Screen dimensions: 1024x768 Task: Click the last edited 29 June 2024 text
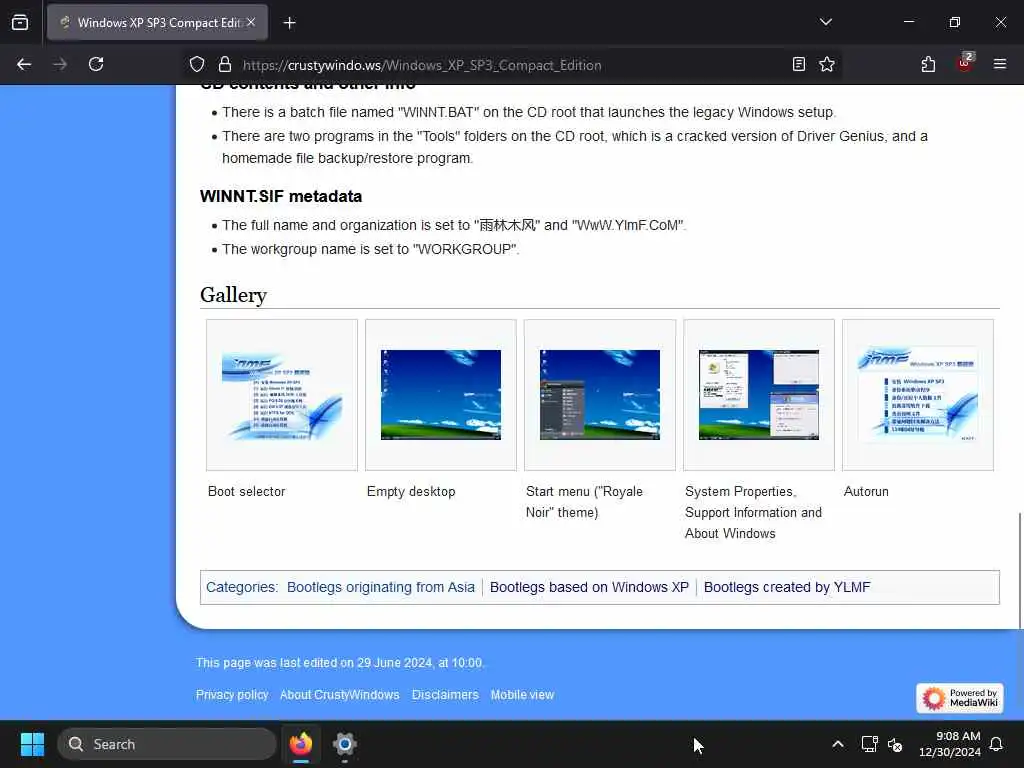coord(340,663)
